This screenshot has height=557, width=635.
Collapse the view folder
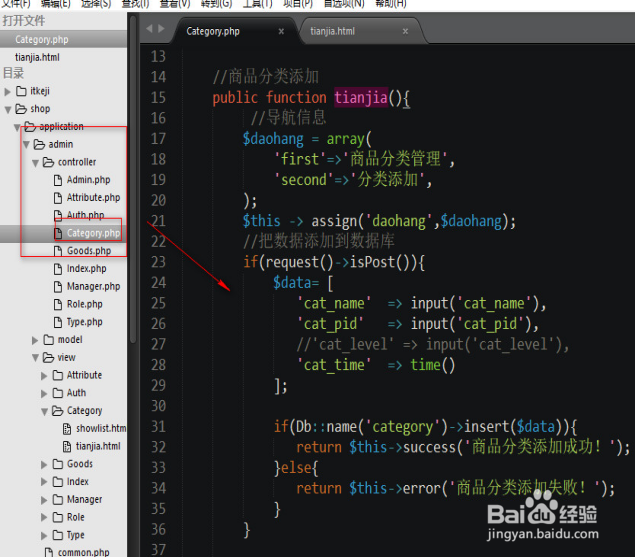(35, 358)
